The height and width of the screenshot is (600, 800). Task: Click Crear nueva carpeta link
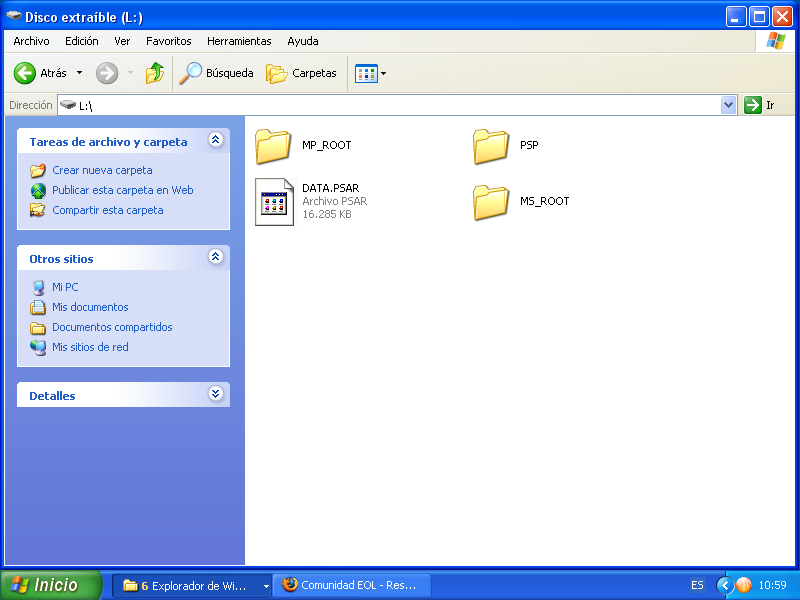102,170
